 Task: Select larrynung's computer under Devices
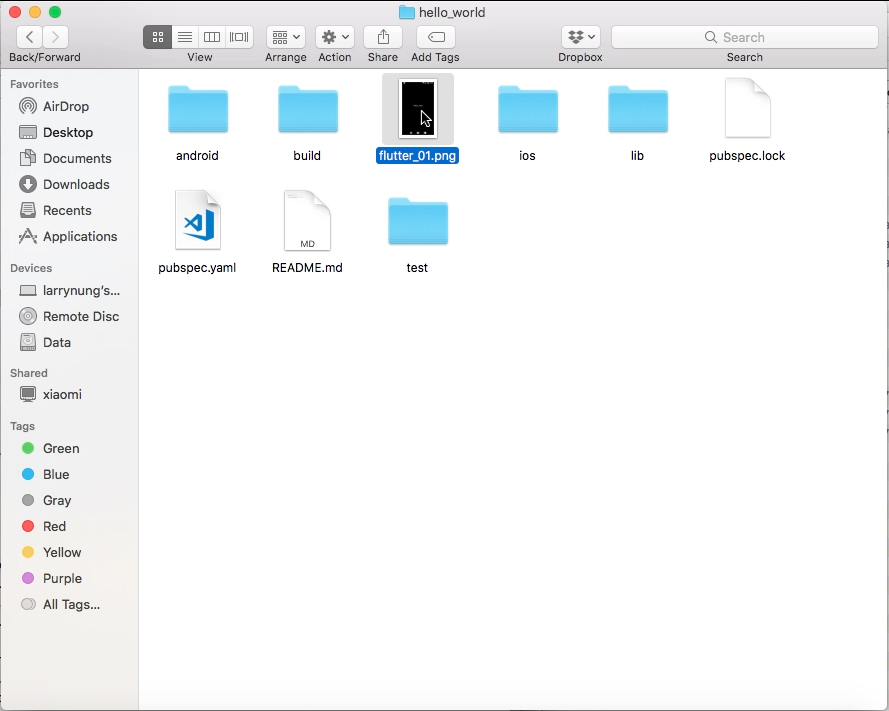(x=69, y=291)
